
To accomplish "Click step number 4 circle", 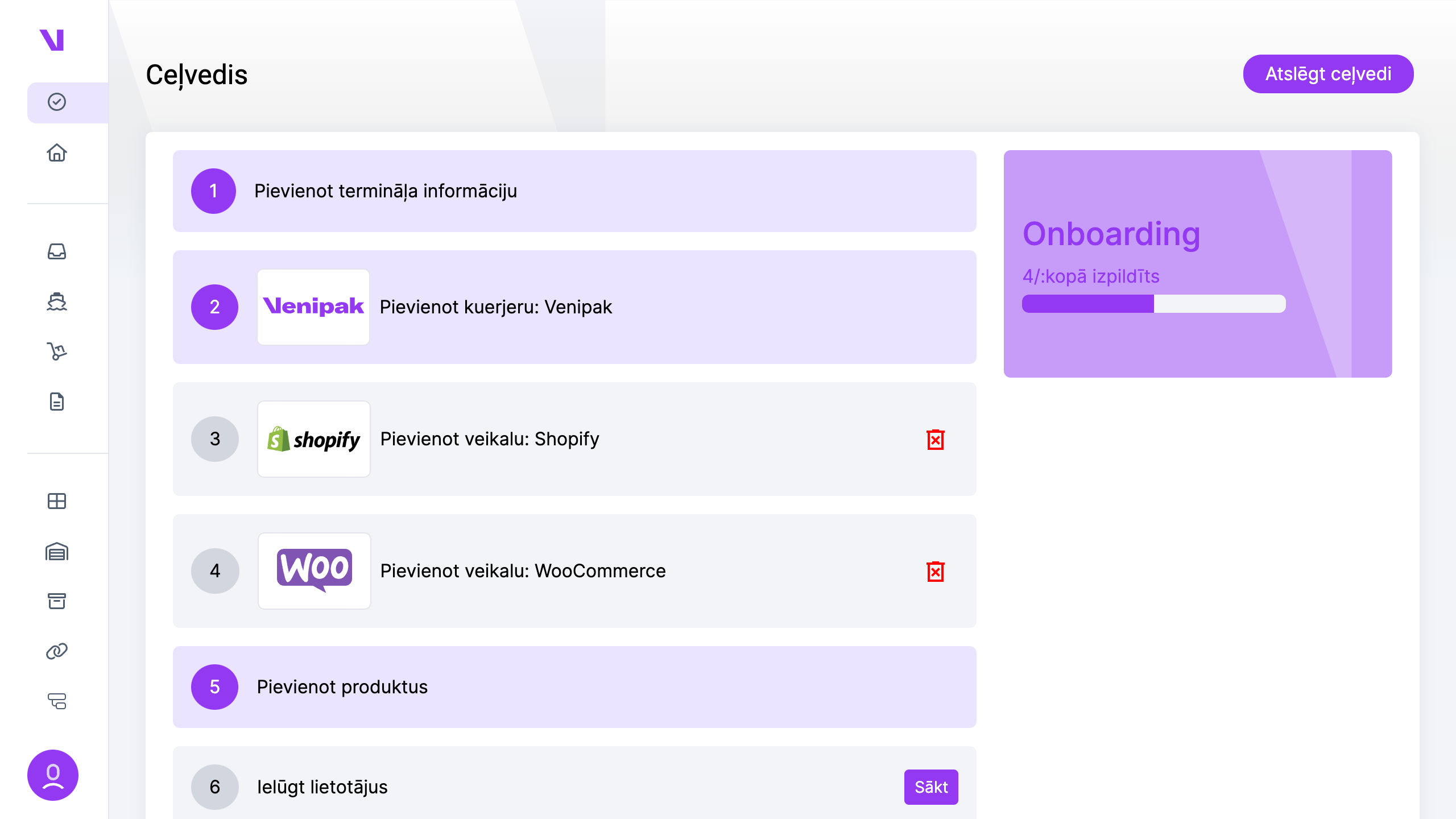I will coord(215,571).
